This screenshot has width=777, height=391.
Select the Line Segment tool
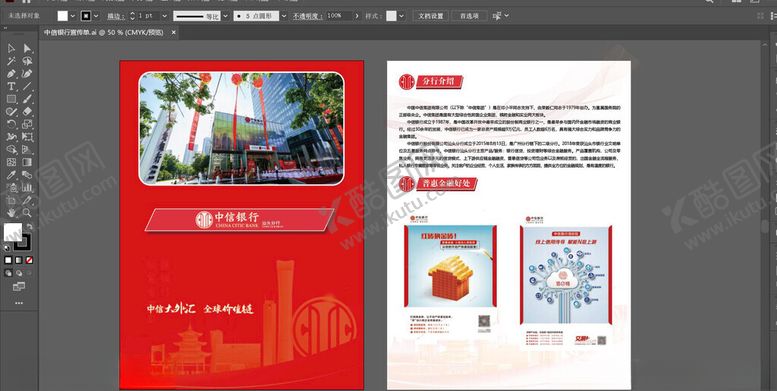(27, 86)
